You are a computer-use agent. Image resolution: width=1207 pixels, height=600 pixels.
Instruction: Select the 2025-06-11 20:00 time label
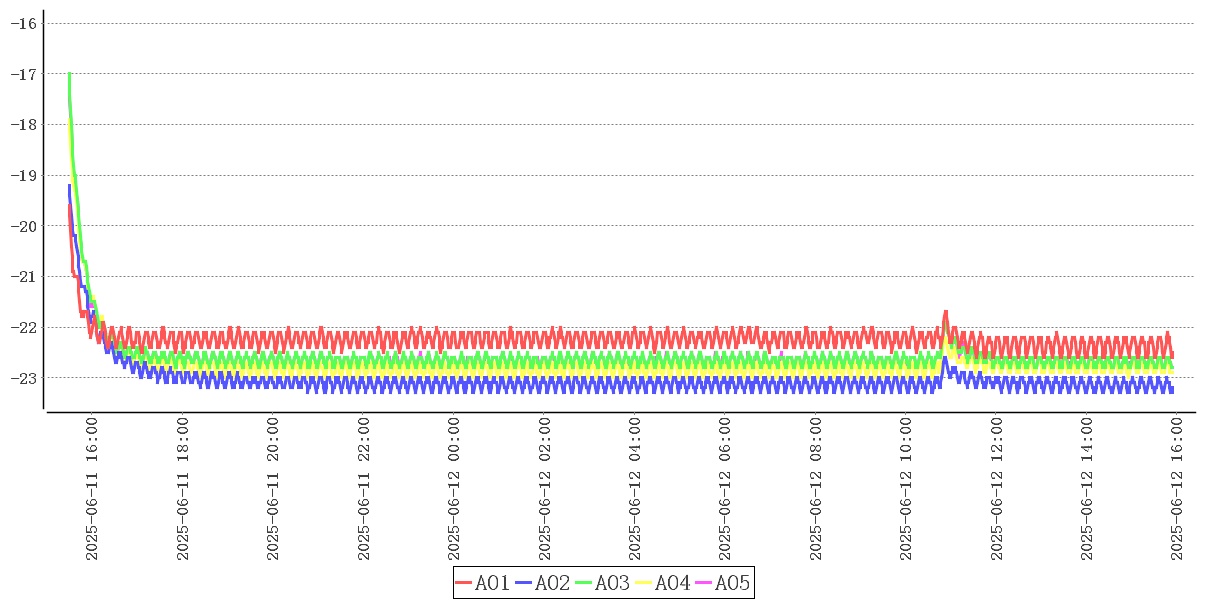[x=273, y=489]
